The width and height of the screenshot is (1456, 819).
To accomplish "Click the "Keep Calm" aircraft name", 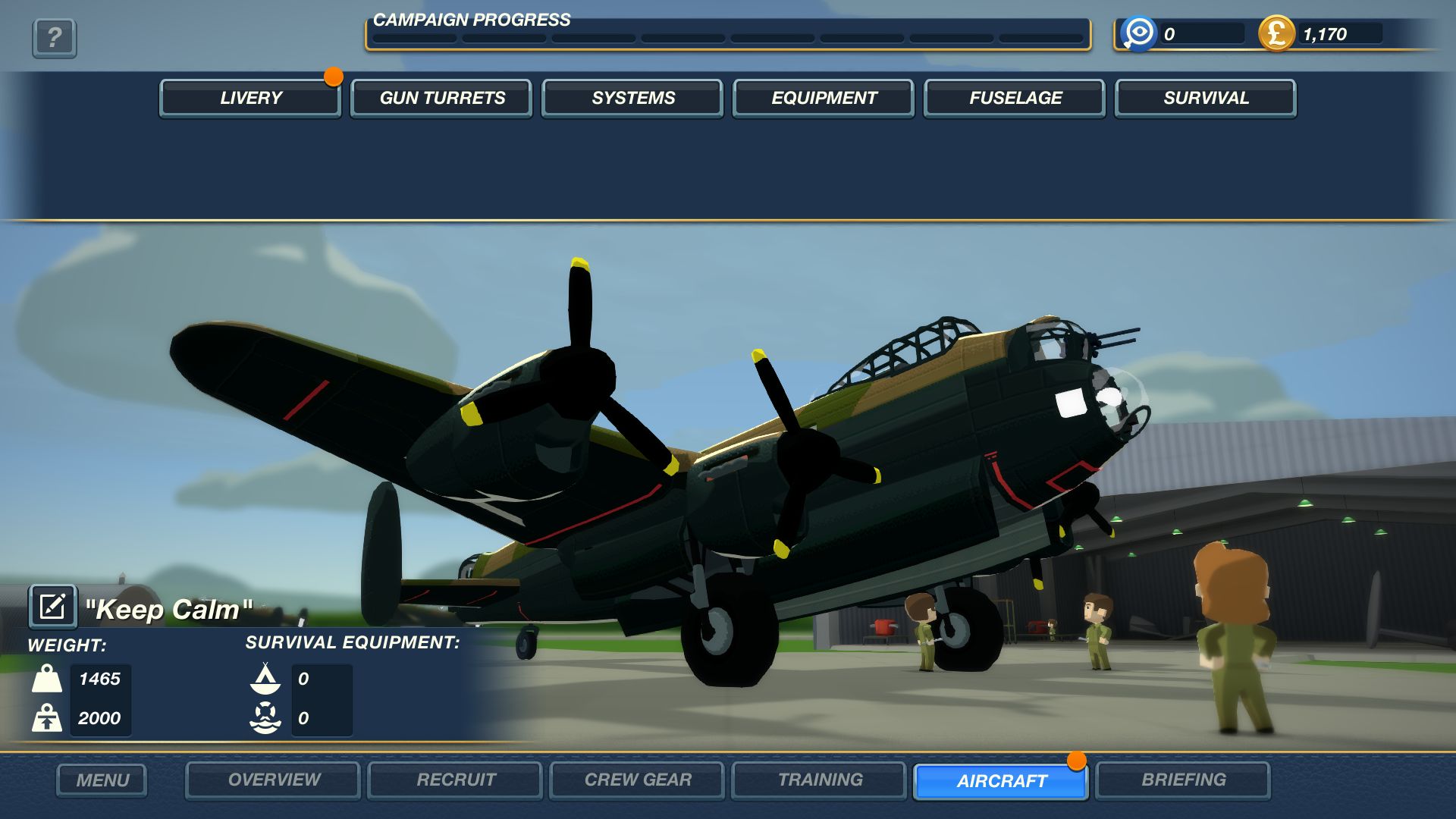I will 168,609.
